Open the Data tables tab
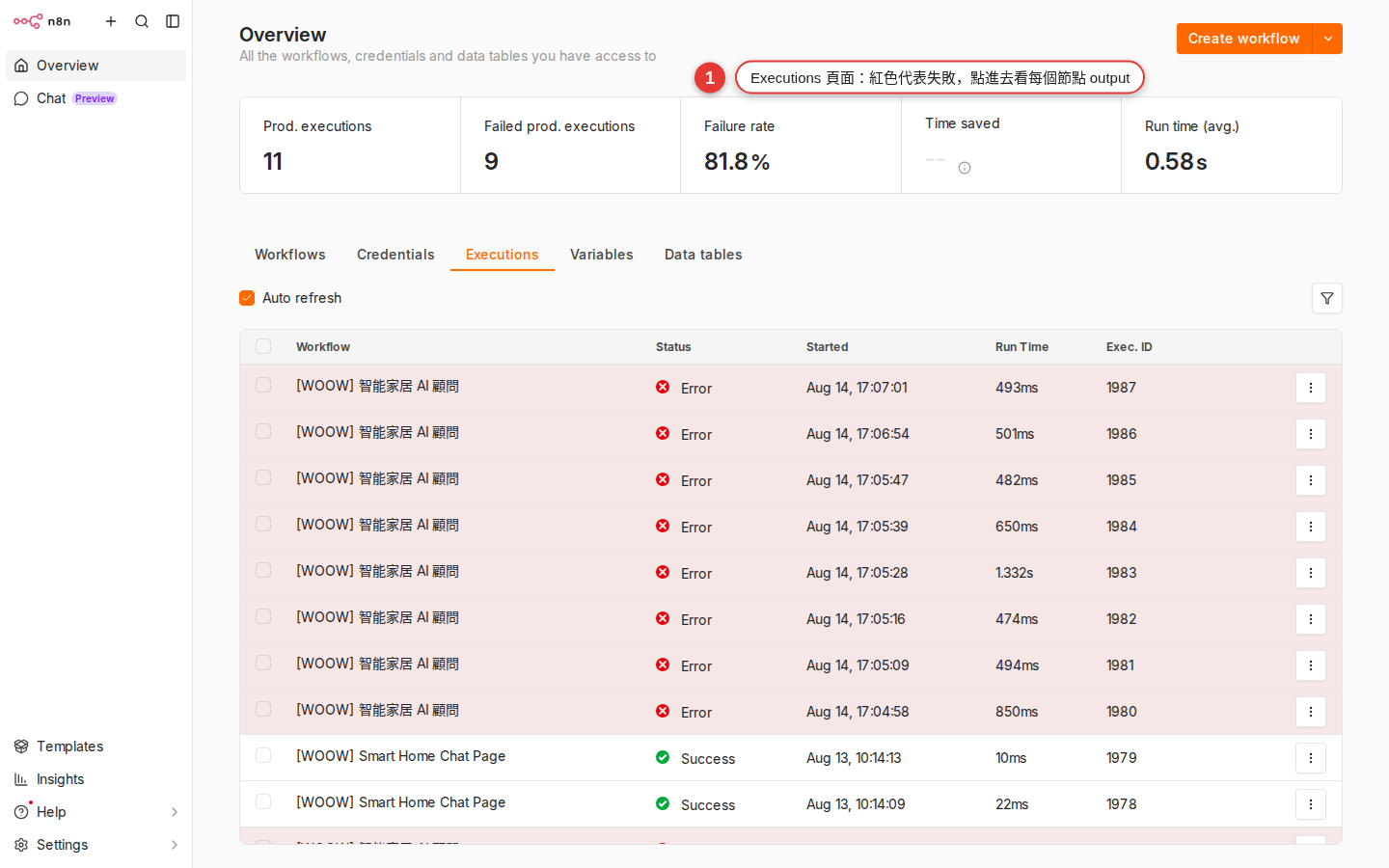The height and width of the screenshot is (868, 1389). coord(703,255)
